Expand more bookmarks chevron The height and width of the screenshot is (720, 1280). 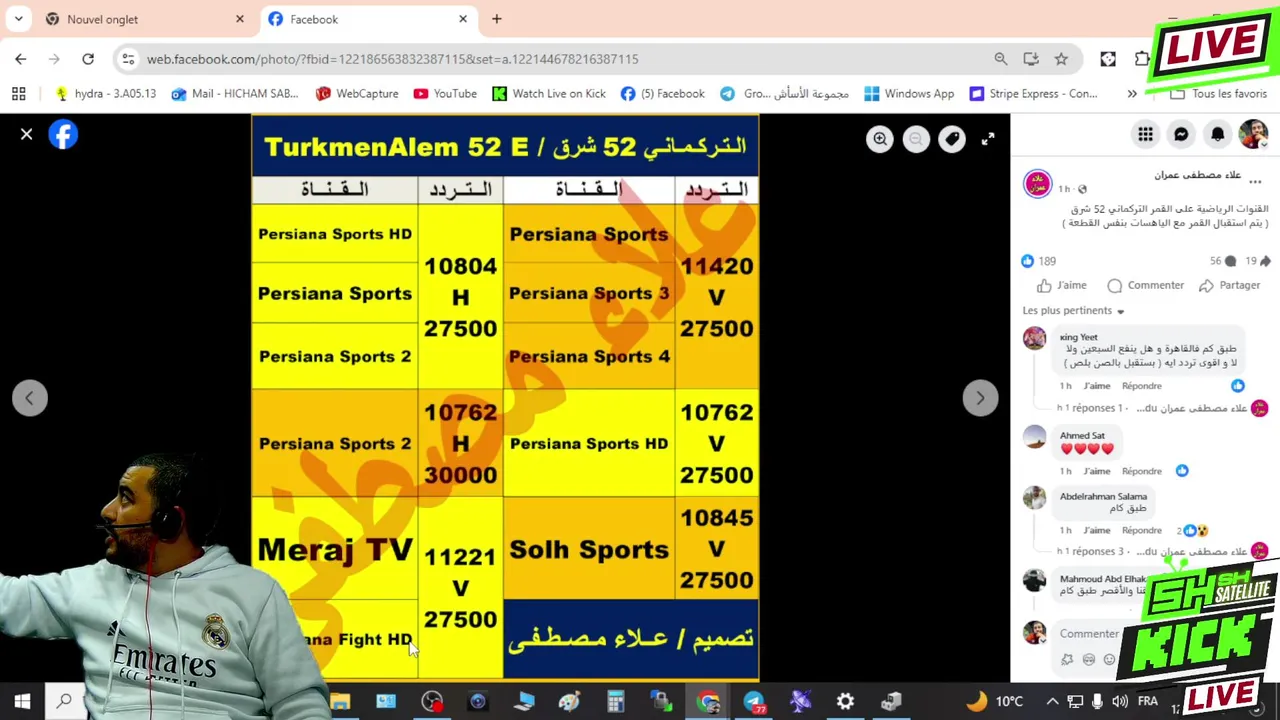pos(1132,94)
